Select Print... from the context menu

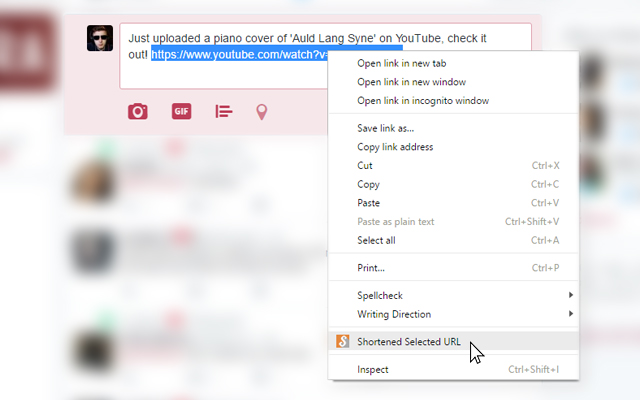453,268
